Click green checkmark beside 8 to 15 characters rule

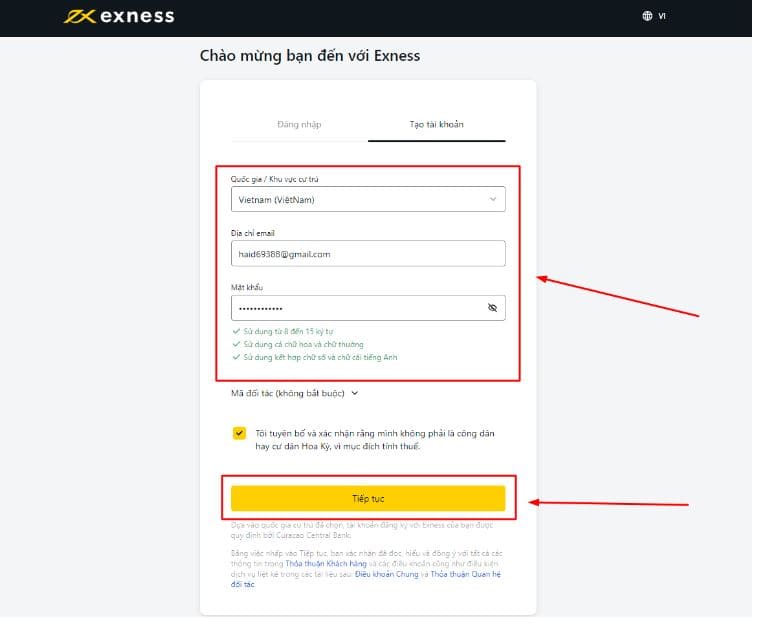236,330
